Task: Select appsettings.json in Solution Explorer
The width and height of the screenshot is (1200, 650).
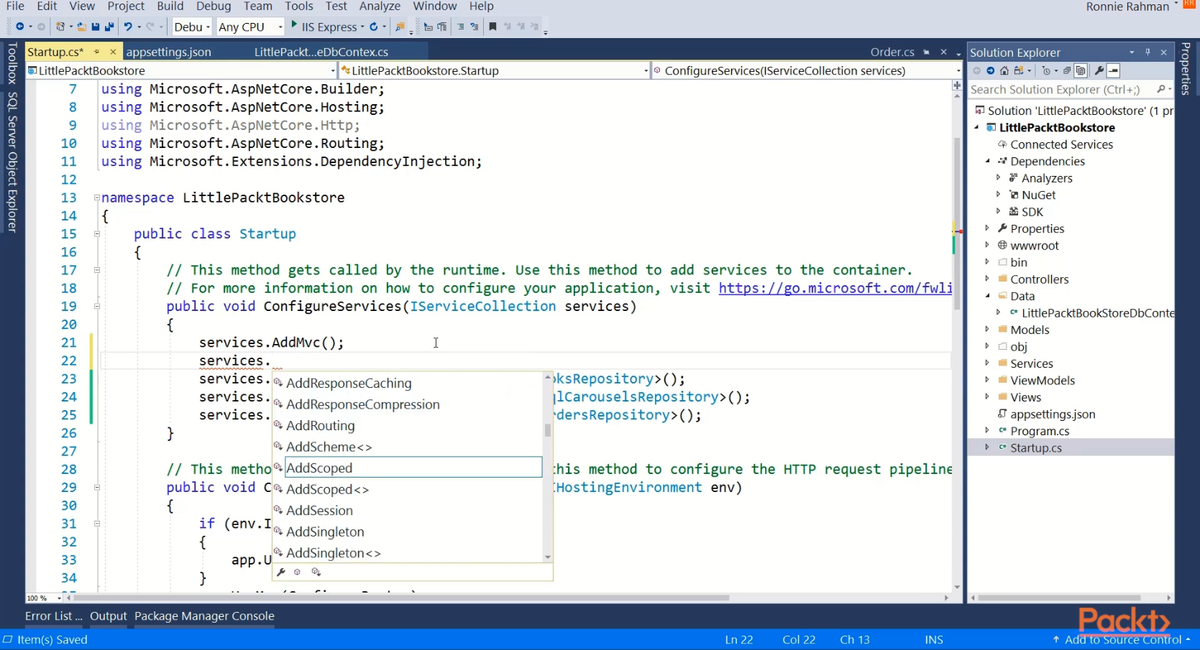Action: click(x=1053, y=414)
